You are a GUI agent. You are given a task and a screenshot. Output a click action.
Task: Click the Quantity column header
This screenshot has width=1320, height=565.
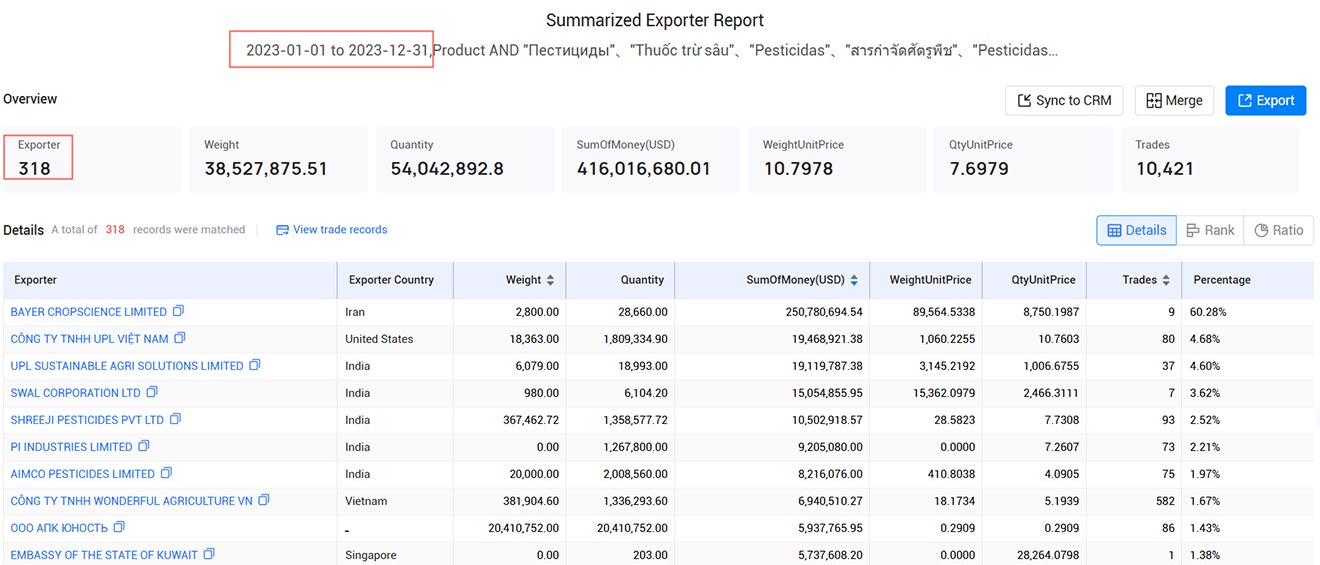click(620, 280)
